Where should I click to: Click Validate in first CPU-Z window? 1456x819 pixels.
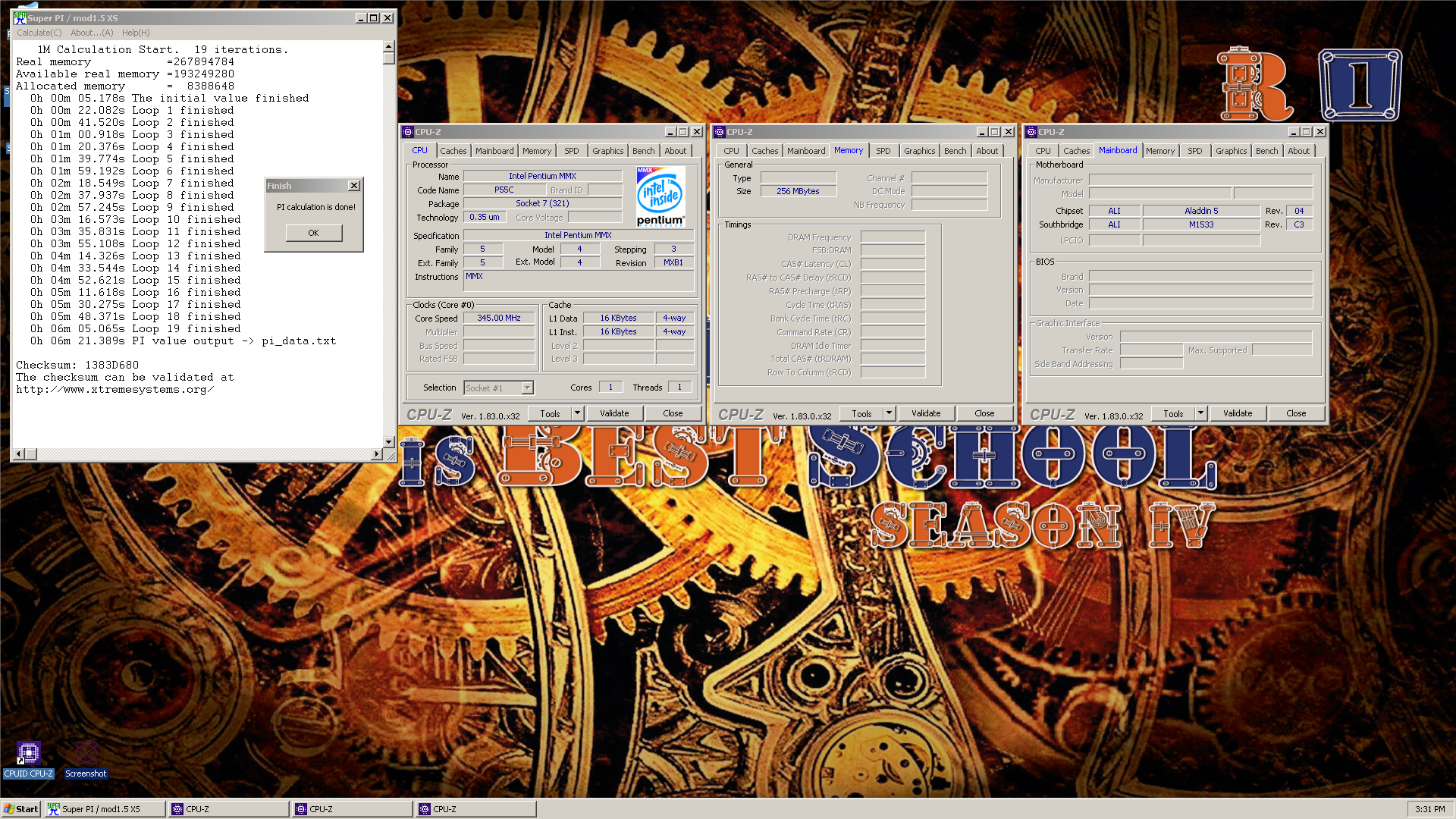(x=614, y=414)
